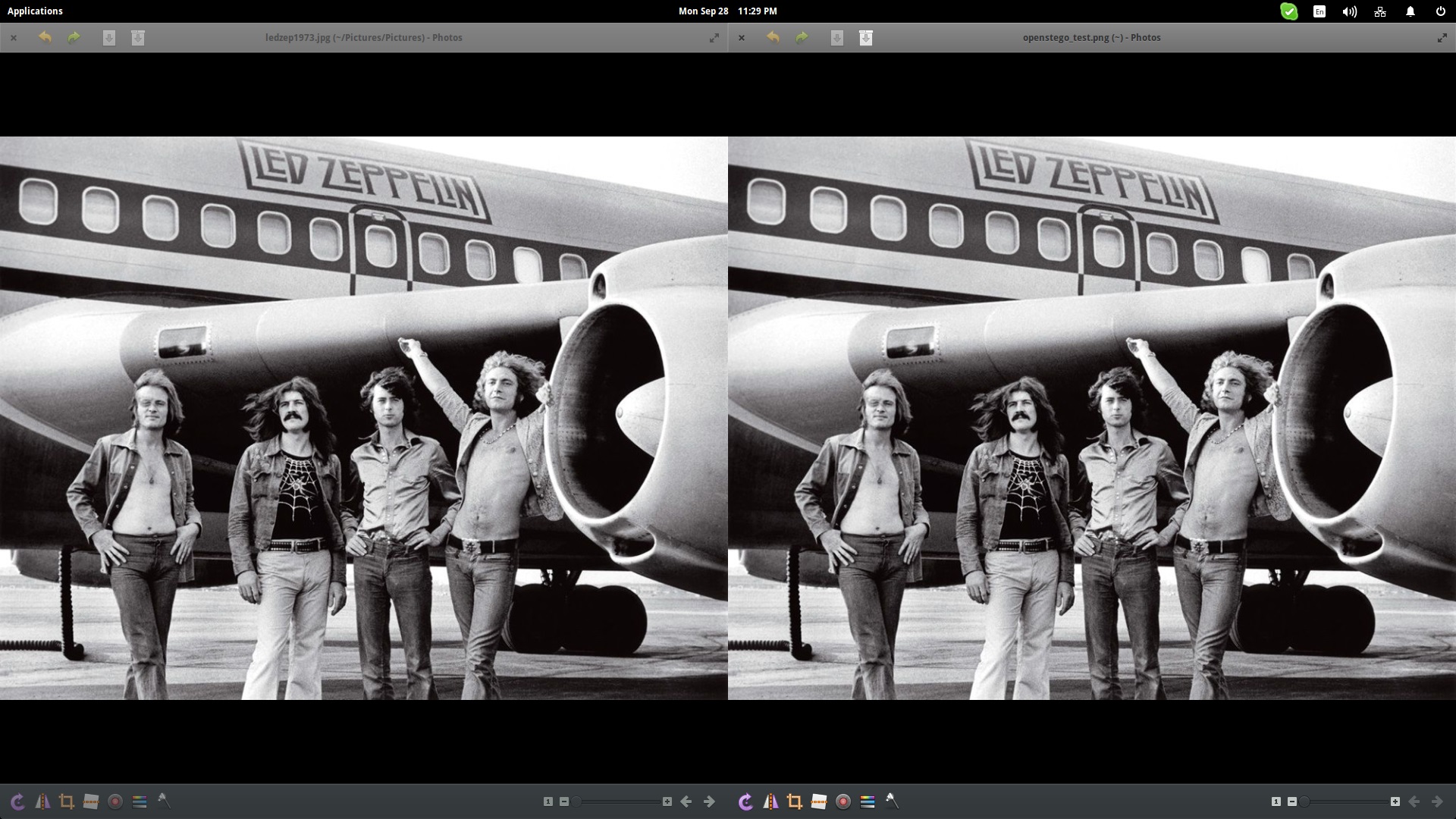This screenshot has height=819, width=1456.
Task: Zoom in with plus button in ledzep1973.jpg window
Action: click(667, 802)
